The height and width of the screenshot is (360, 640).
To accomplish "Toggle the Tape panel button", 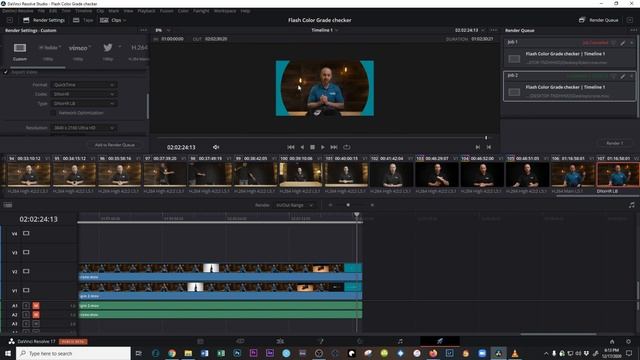I will click(83, 20).
